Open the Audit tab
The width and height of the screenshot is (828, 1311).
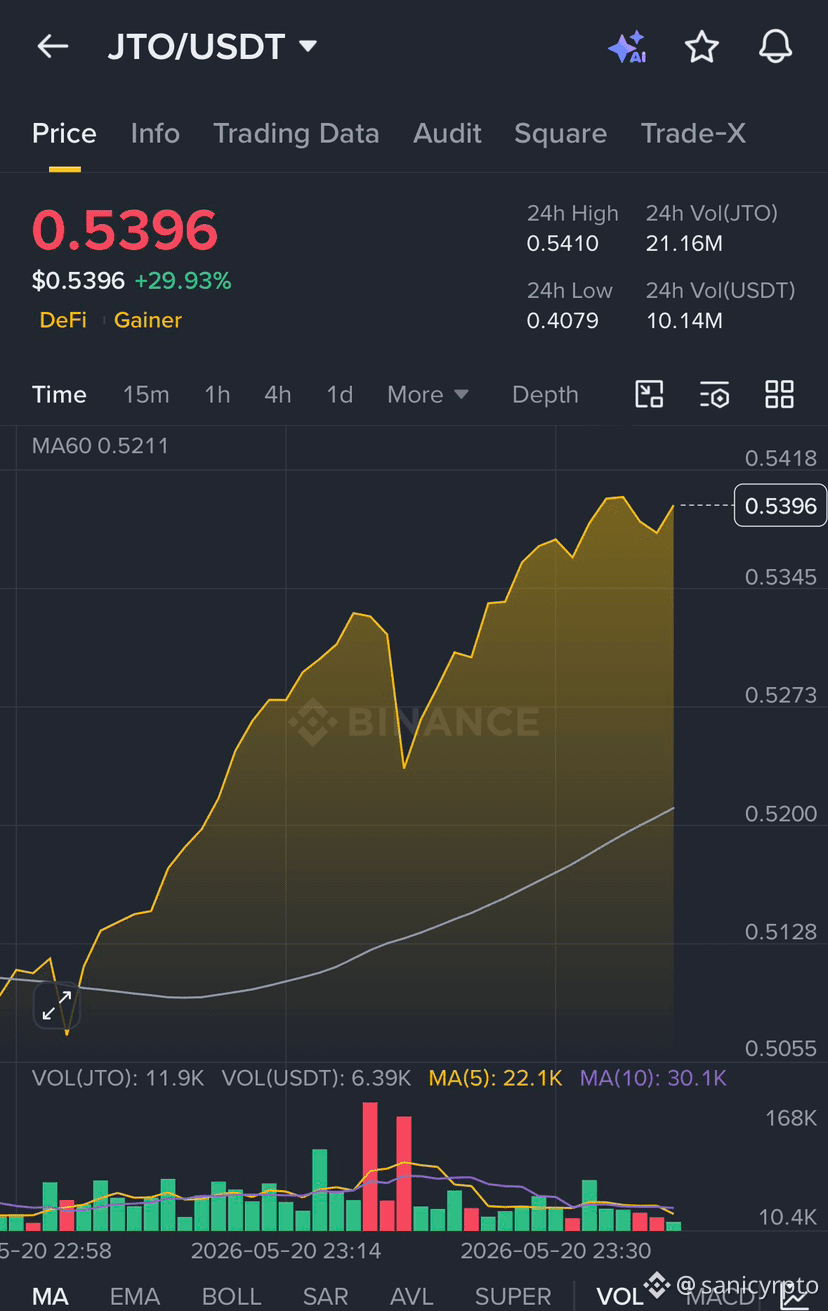[x=447, y=134]
